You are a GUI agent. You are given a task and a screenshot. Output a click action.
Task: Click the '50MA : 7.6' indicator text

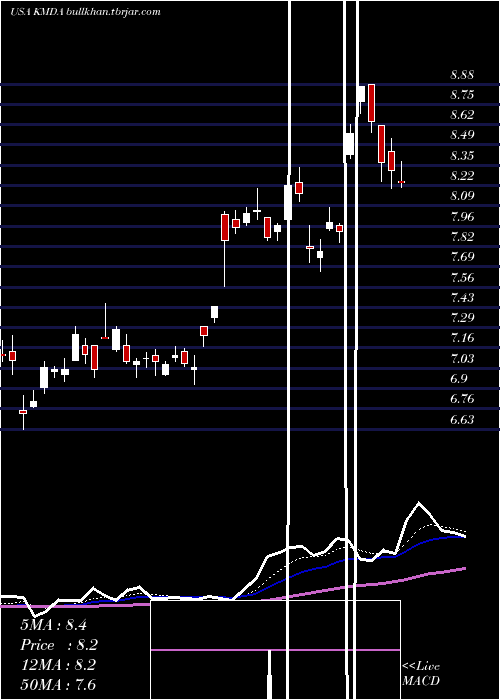coord(58,684)
